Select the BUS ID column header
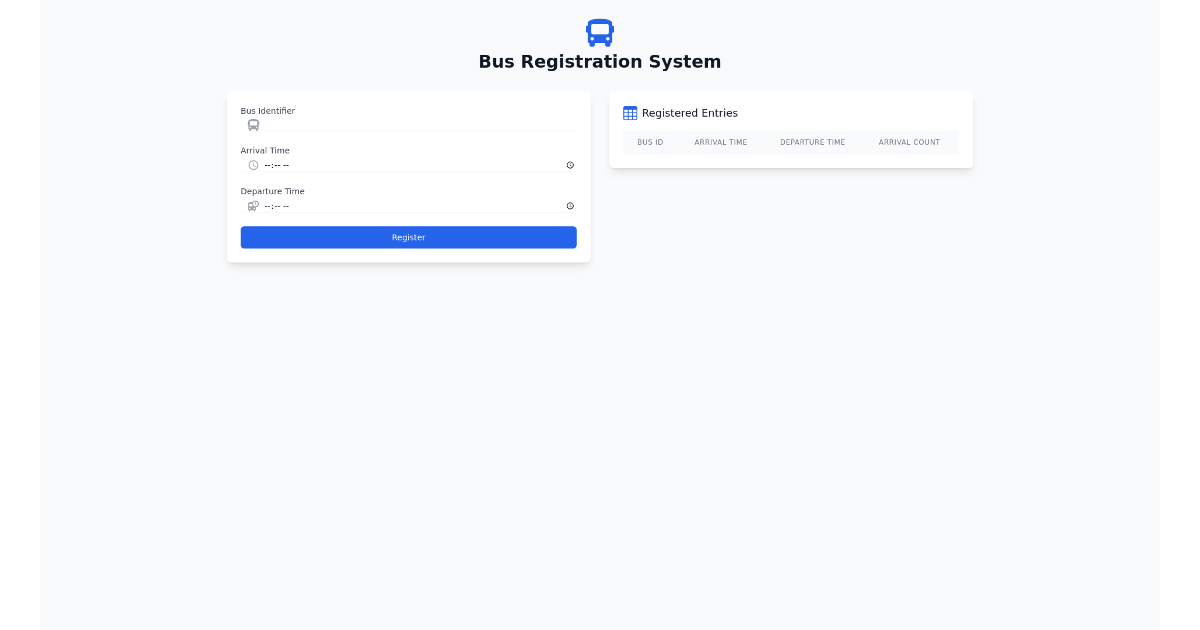The height and width of the screenshot is (630, 1200). [x=650, y=142]
